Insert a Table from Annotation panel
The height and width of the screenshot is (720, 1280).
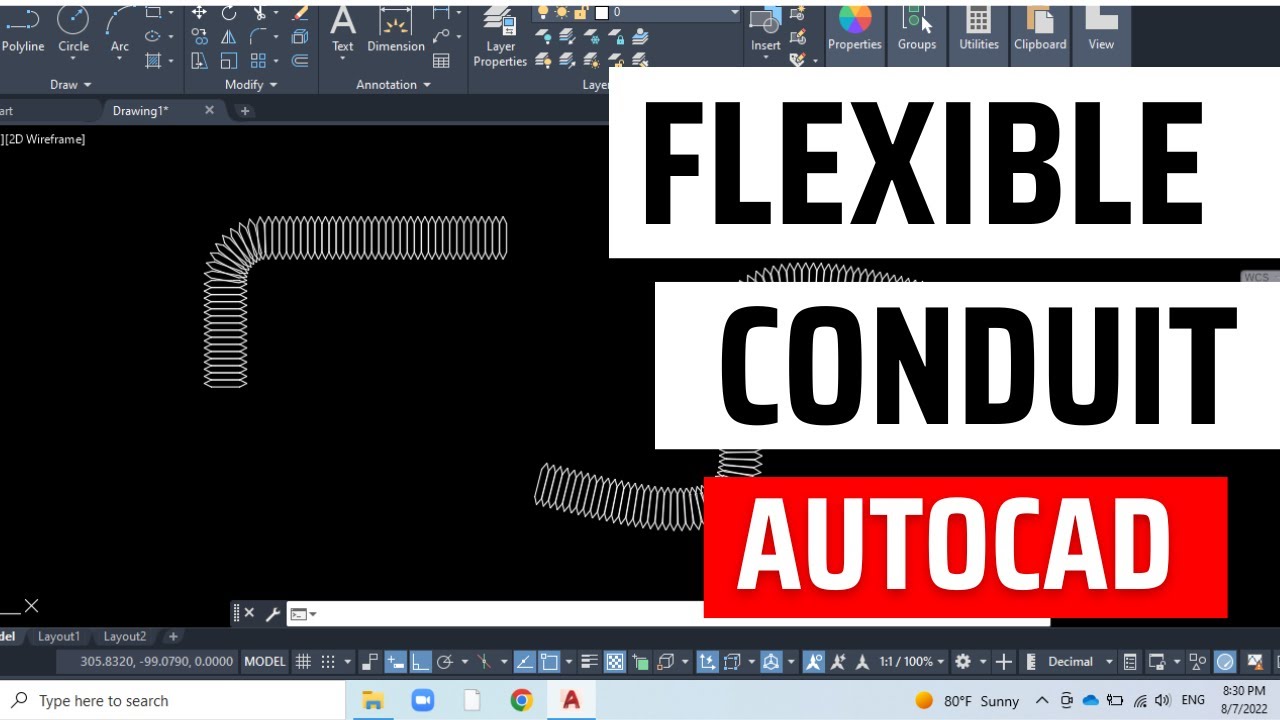click(x=441, y=60)
